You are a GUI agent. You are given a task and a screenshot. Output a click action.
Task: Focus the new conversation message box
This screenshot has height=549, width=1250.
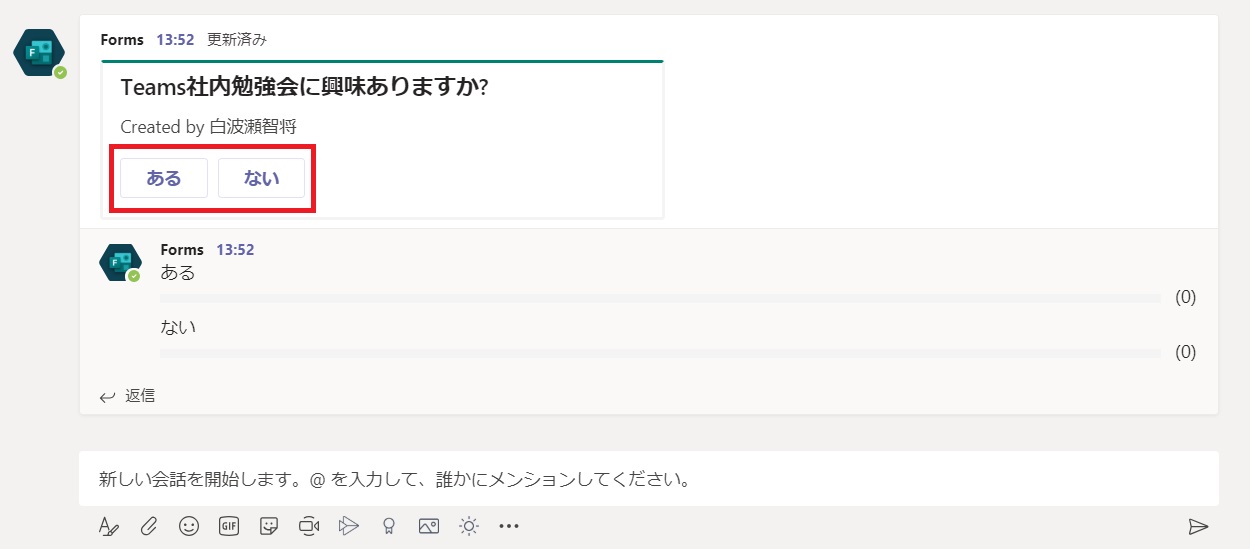pyautogui.click(x=649, y=478)
